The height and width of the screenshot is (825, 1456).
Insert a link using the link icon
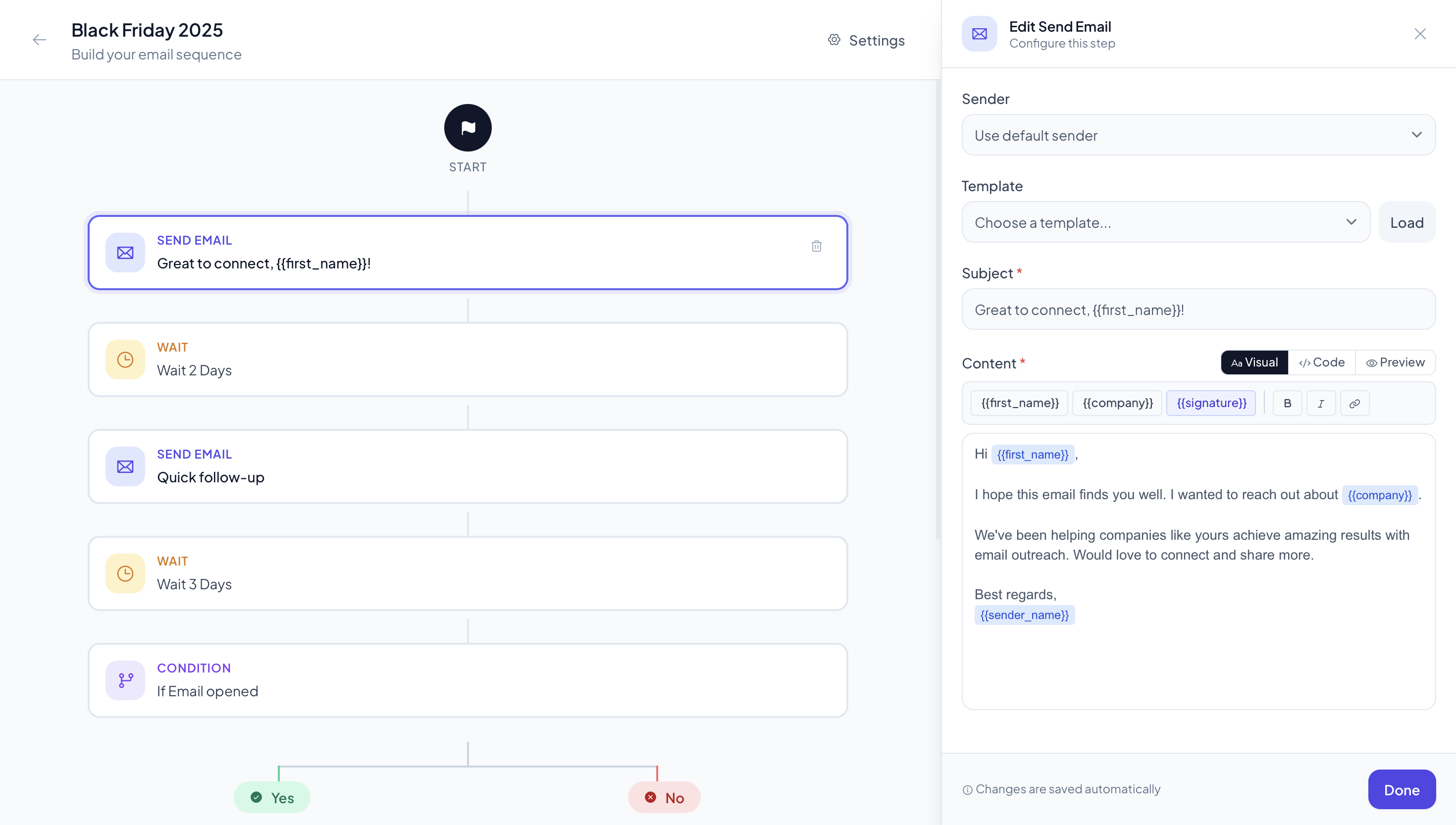pyautogui.click(x=1355, y=403)
